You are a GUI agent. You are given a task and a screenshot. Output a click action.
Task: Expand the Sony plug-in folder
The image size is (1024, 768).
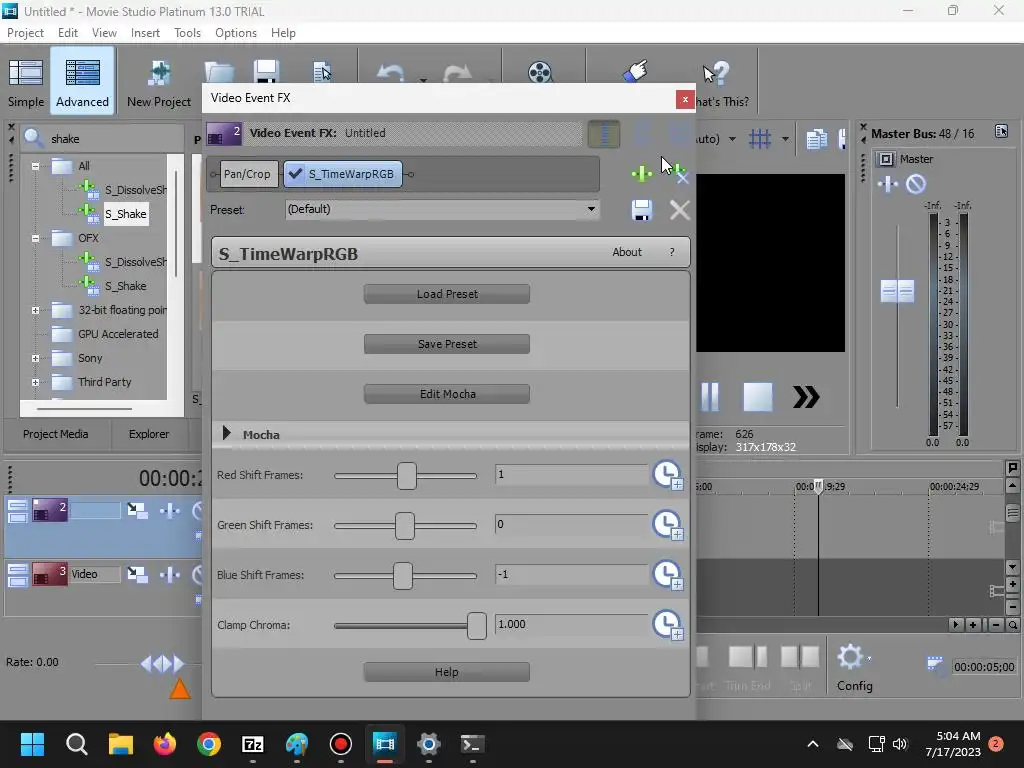(x=35, y=358)
